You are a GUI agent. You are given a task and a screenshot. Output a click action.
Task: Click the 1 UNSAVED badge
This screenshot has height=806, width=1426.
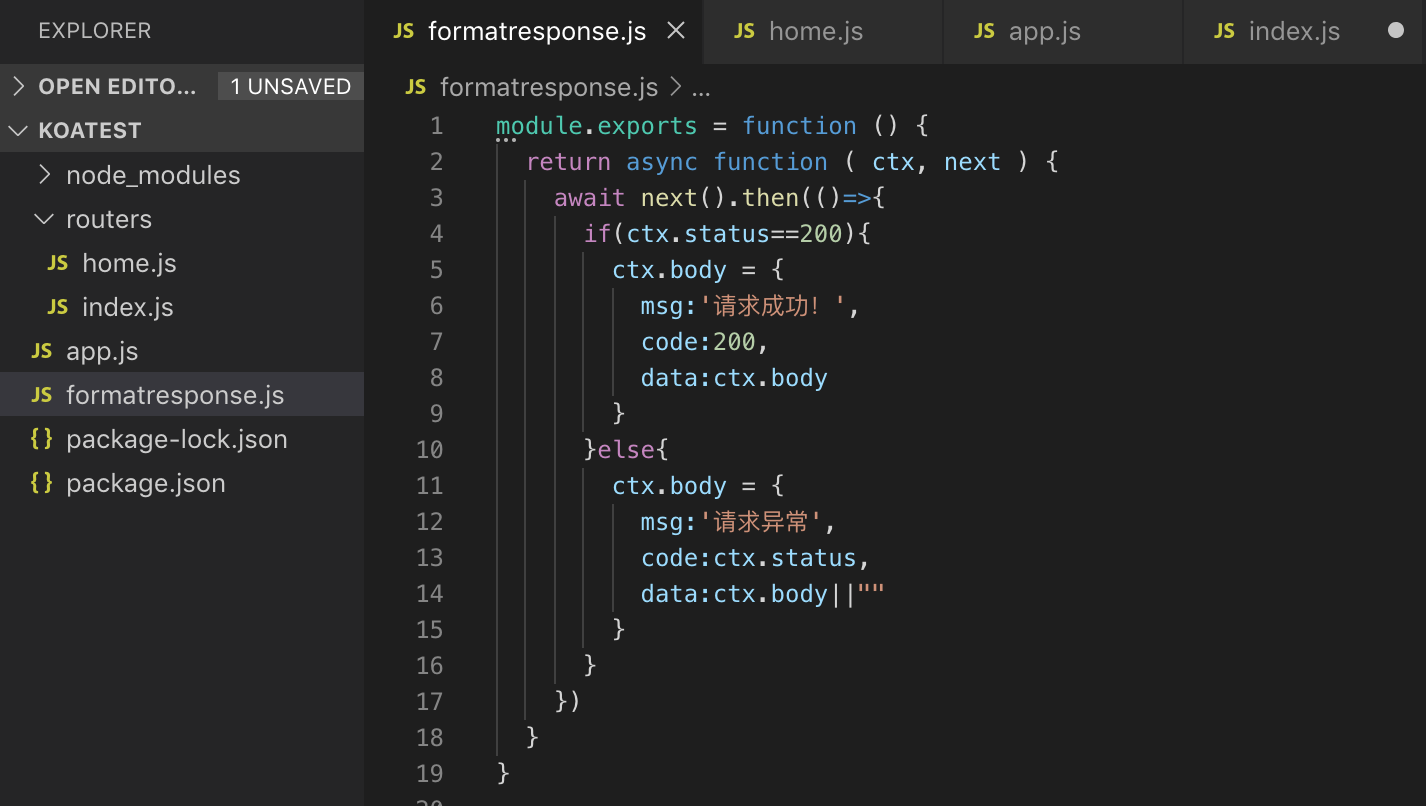(x=290, y=87)
